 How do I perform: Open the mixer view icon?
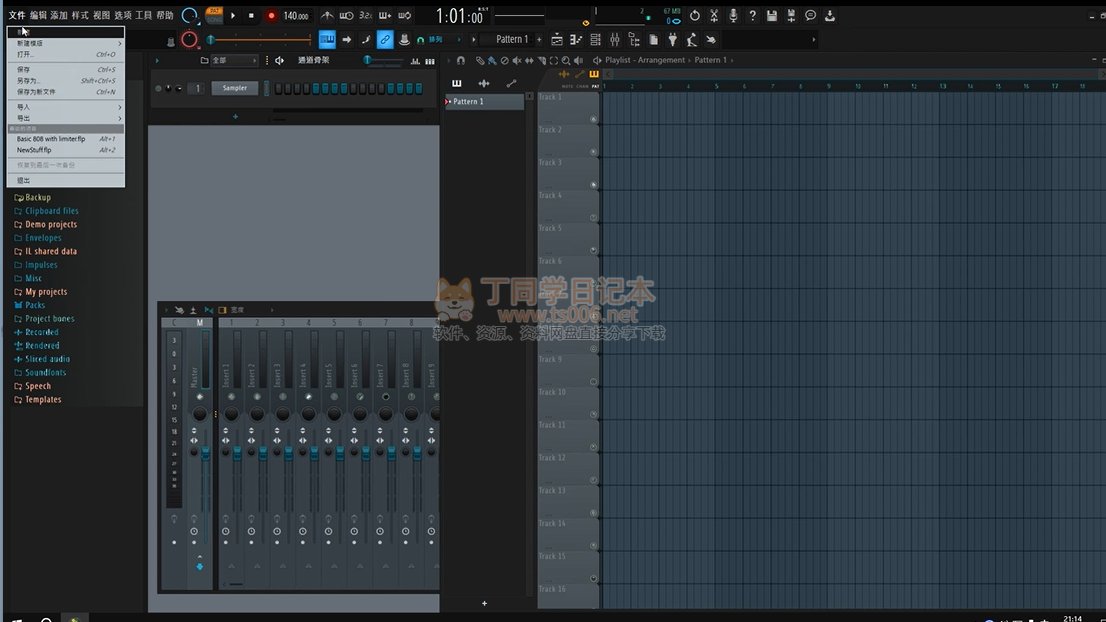(x=614, y=40)
